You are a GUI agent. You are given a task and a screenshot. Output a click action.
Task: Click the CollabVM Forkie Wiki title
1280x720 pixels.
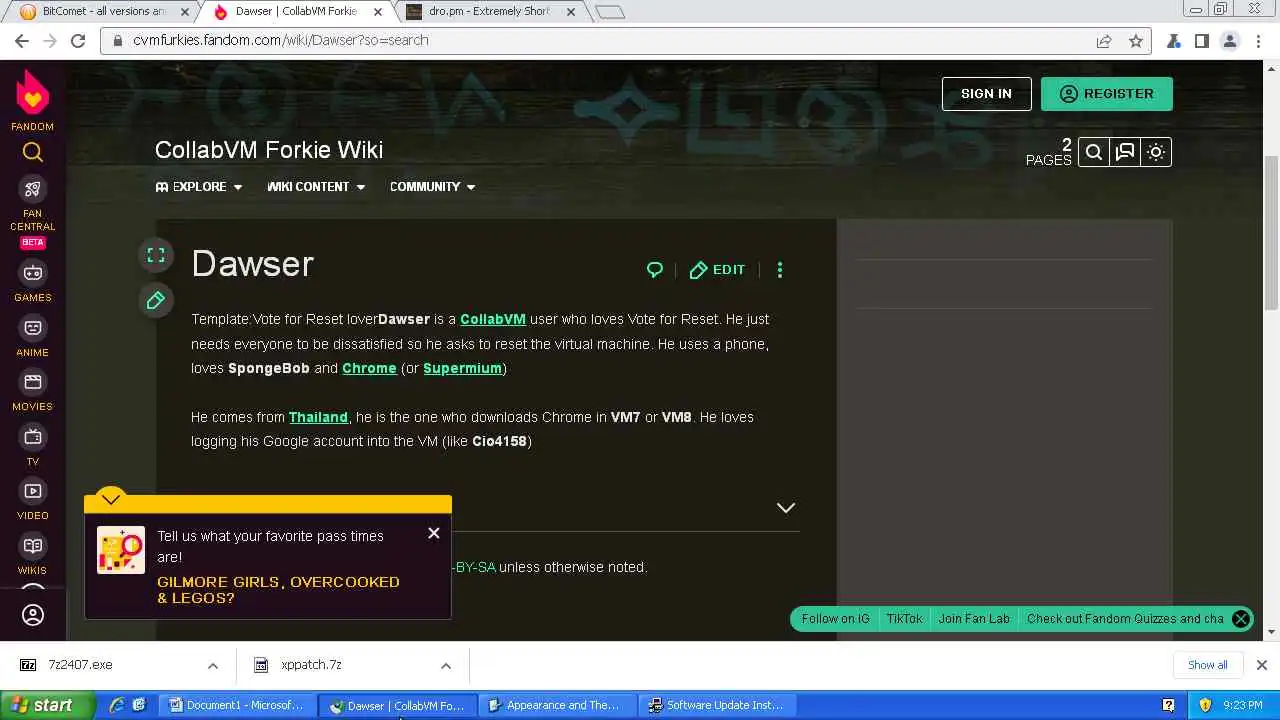tap(269, 150)
